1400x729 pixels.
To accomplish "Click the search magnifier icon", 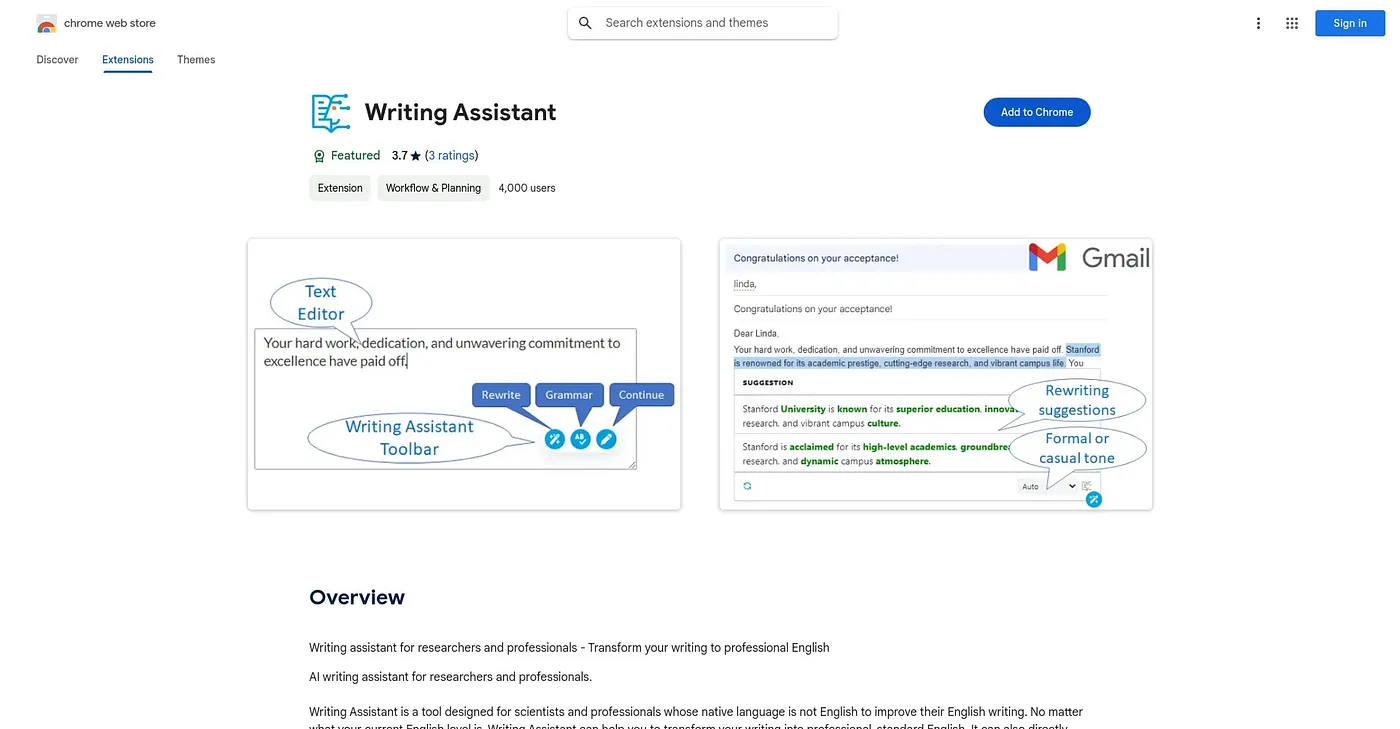I will pos(586,23).
